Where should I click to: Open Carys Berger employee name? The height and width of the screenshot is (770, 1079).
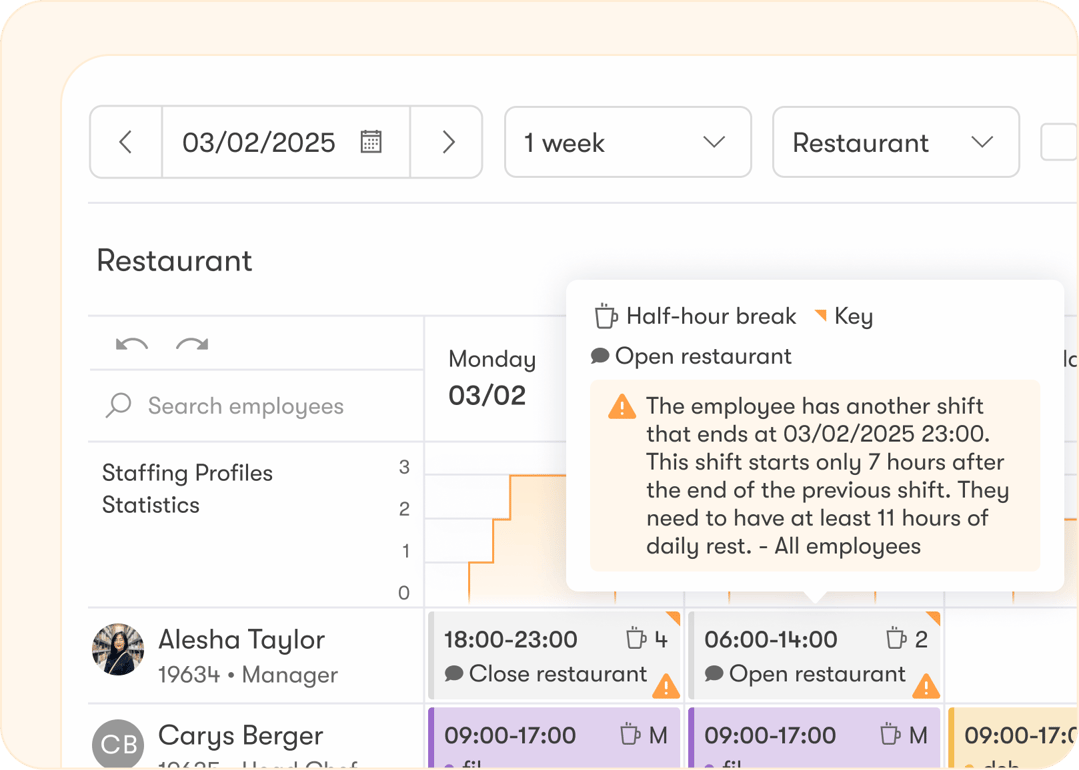click(241, 736)
